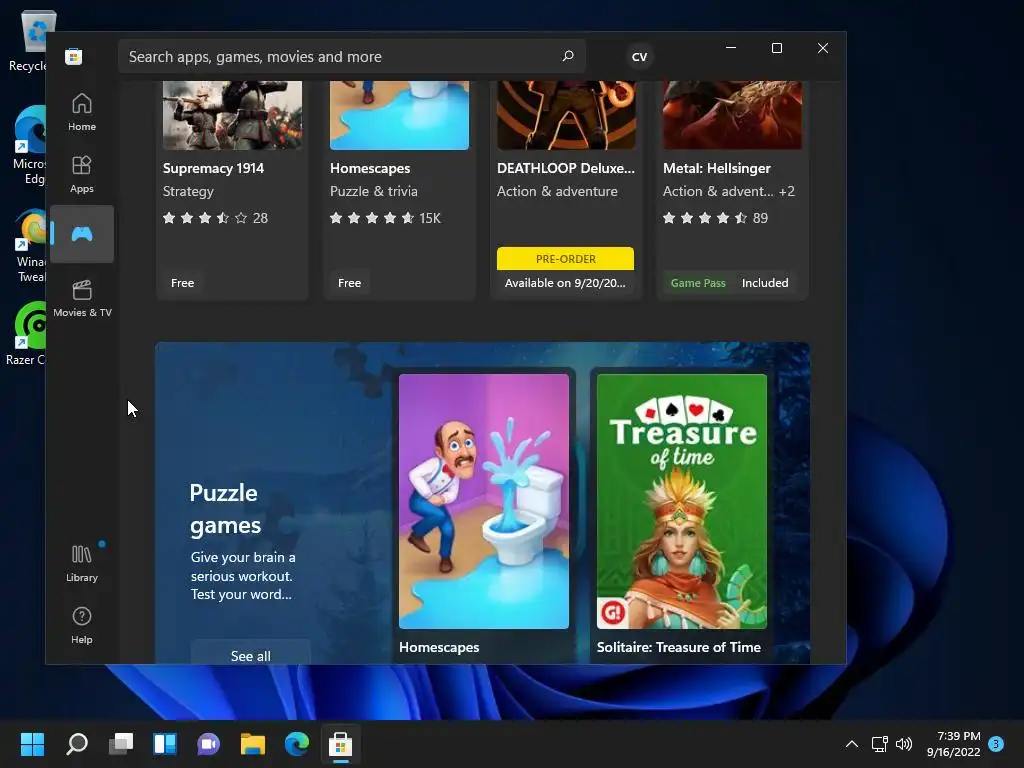Click Microsoft Store taskbar icon
This screenshot has width=1024, height=768.
coord(340,743)
